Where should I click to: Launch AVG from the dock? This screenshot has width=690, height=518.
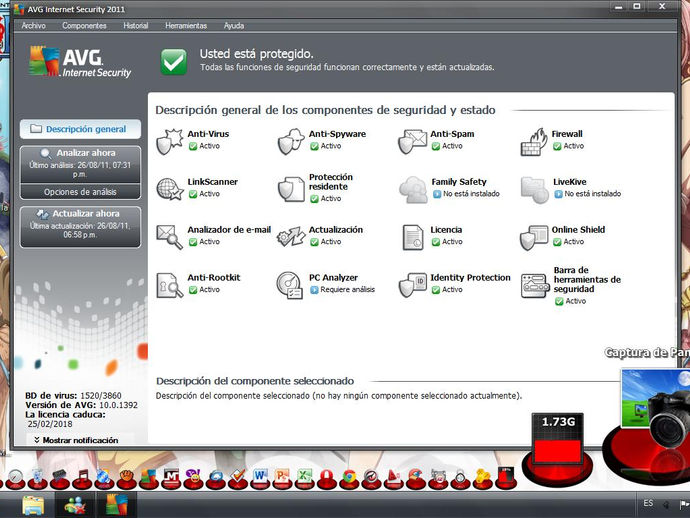coord(148,479)
